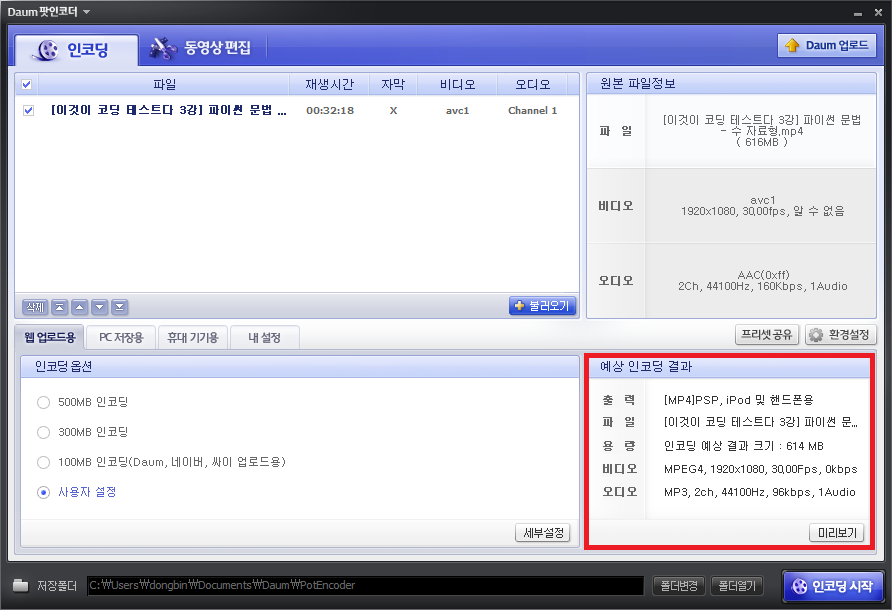Click the 00:32:18 duration cell
The width and height of the screenshot is (892, 610).
tap(330, 110)
